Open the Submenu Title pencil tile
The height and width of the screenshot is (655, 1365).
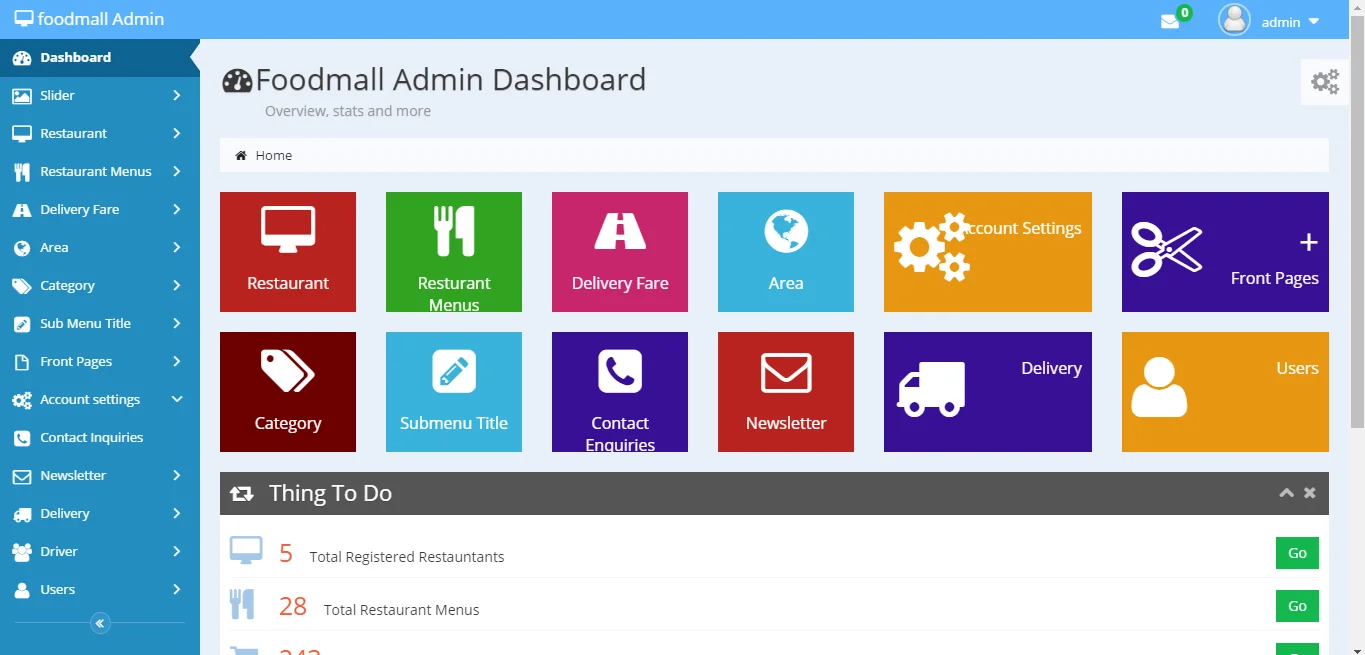454,392
